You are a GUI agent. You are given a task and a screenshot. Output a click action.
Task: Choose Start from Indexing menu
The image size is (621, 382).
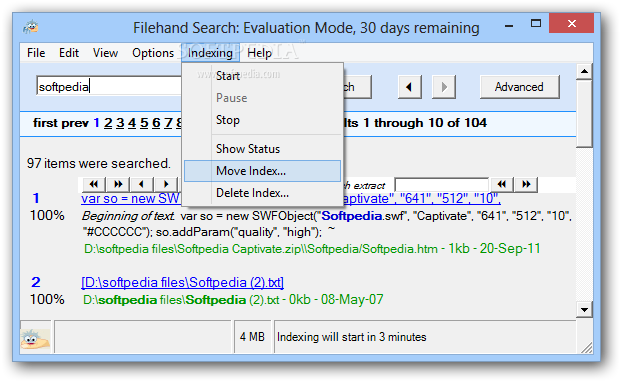coord(262,76)
